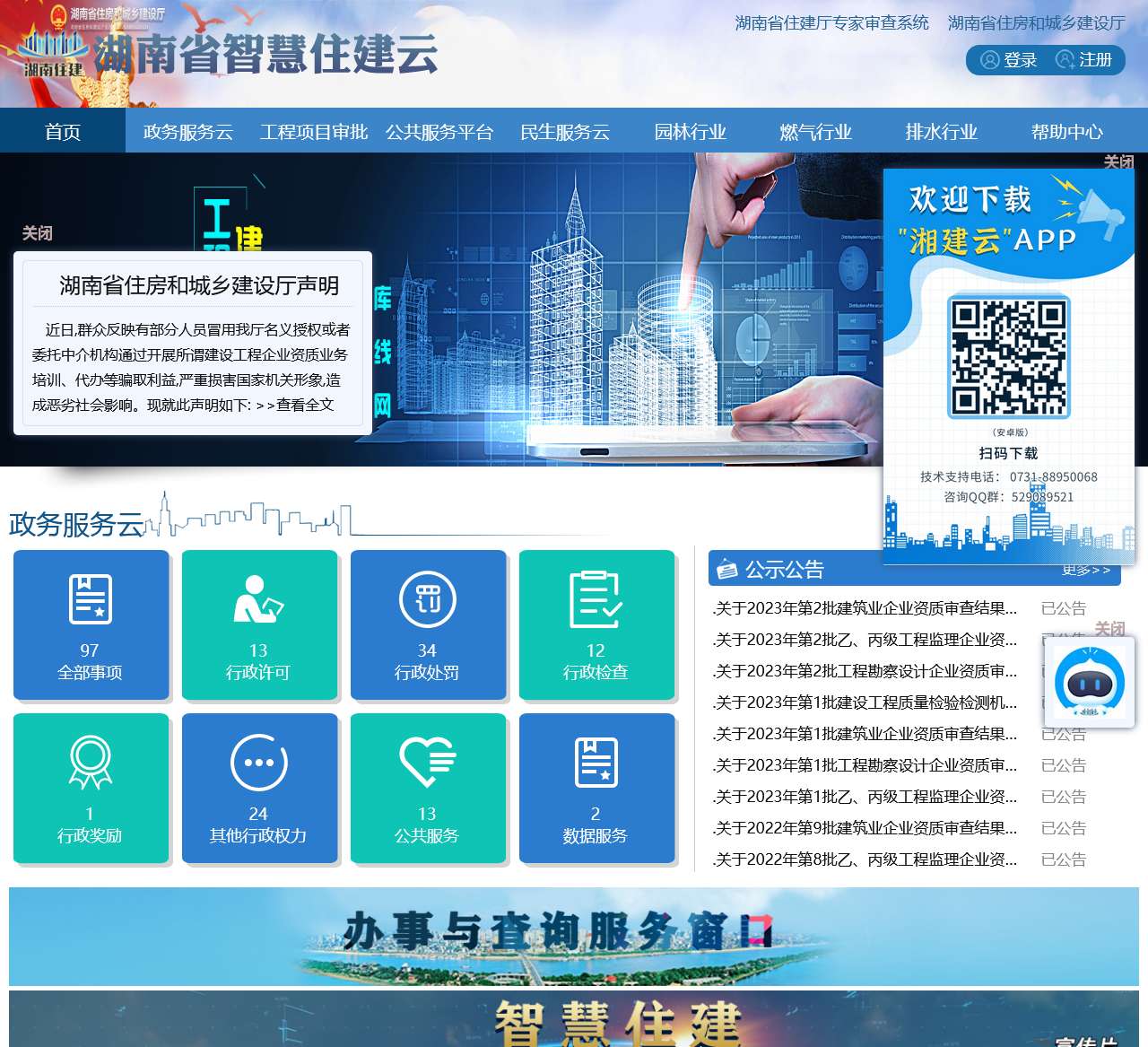
Task: Click the 政务服务云 section heading
Action: tap(76, 524)
